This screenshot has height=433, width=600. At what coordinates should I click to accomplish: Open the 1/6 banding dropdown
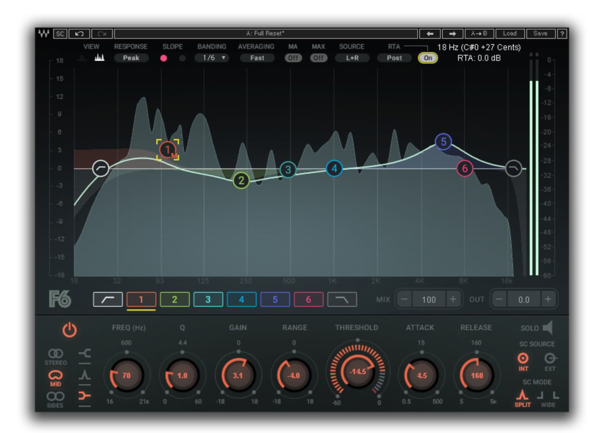pos(212,58)
